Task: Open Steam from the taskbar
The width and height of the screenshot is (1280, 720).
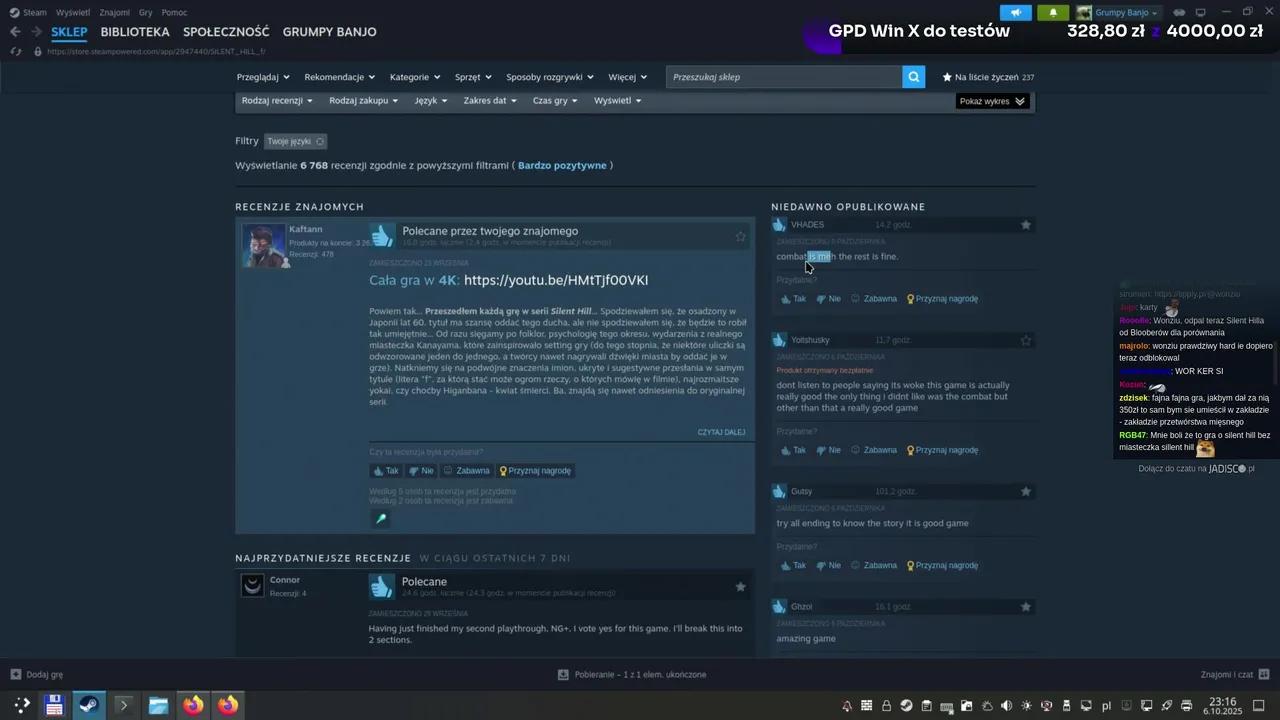Action: pyautogui.click(x=88, y=705)
